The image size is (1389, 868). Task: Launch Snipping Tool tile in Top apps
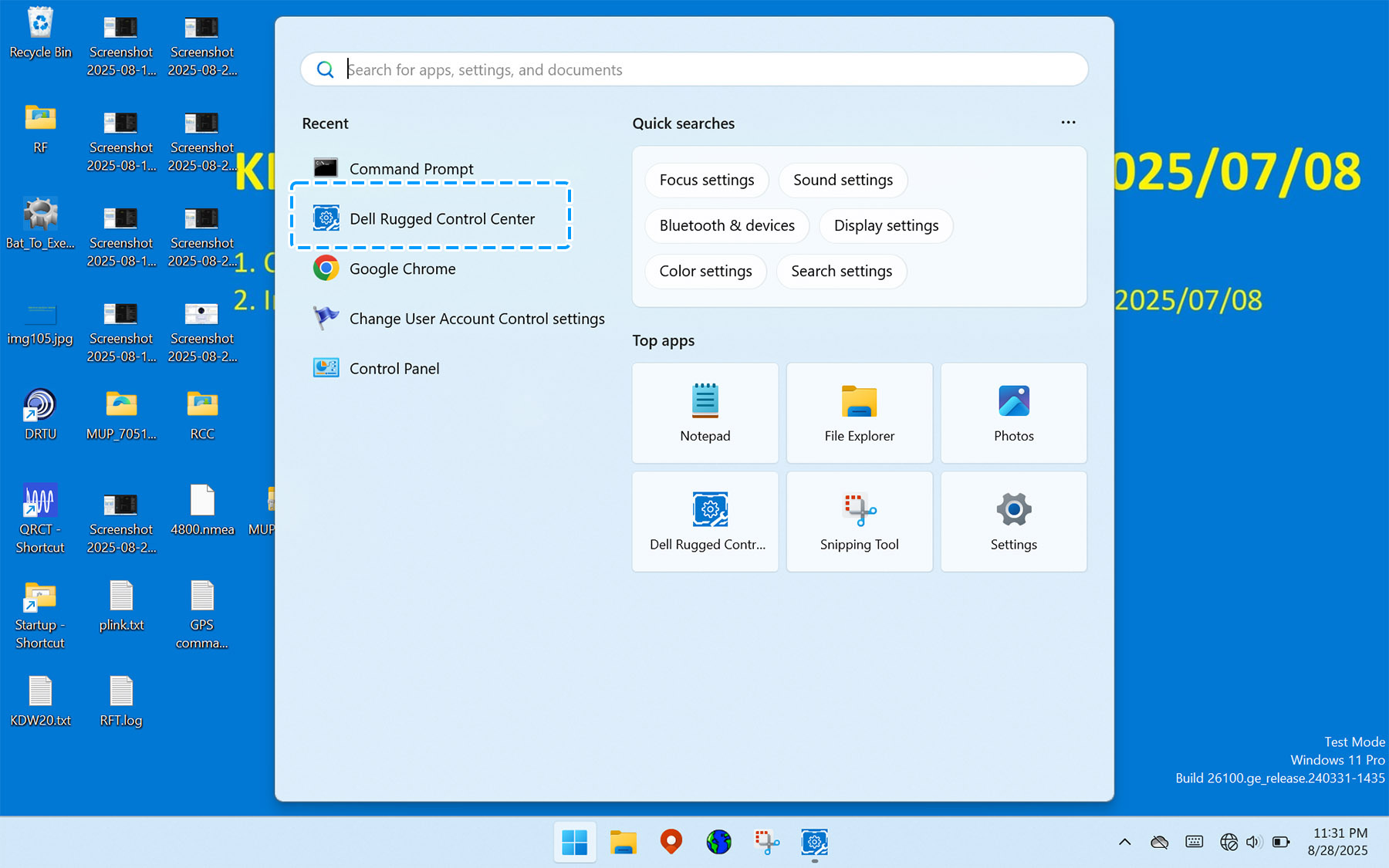860,522
